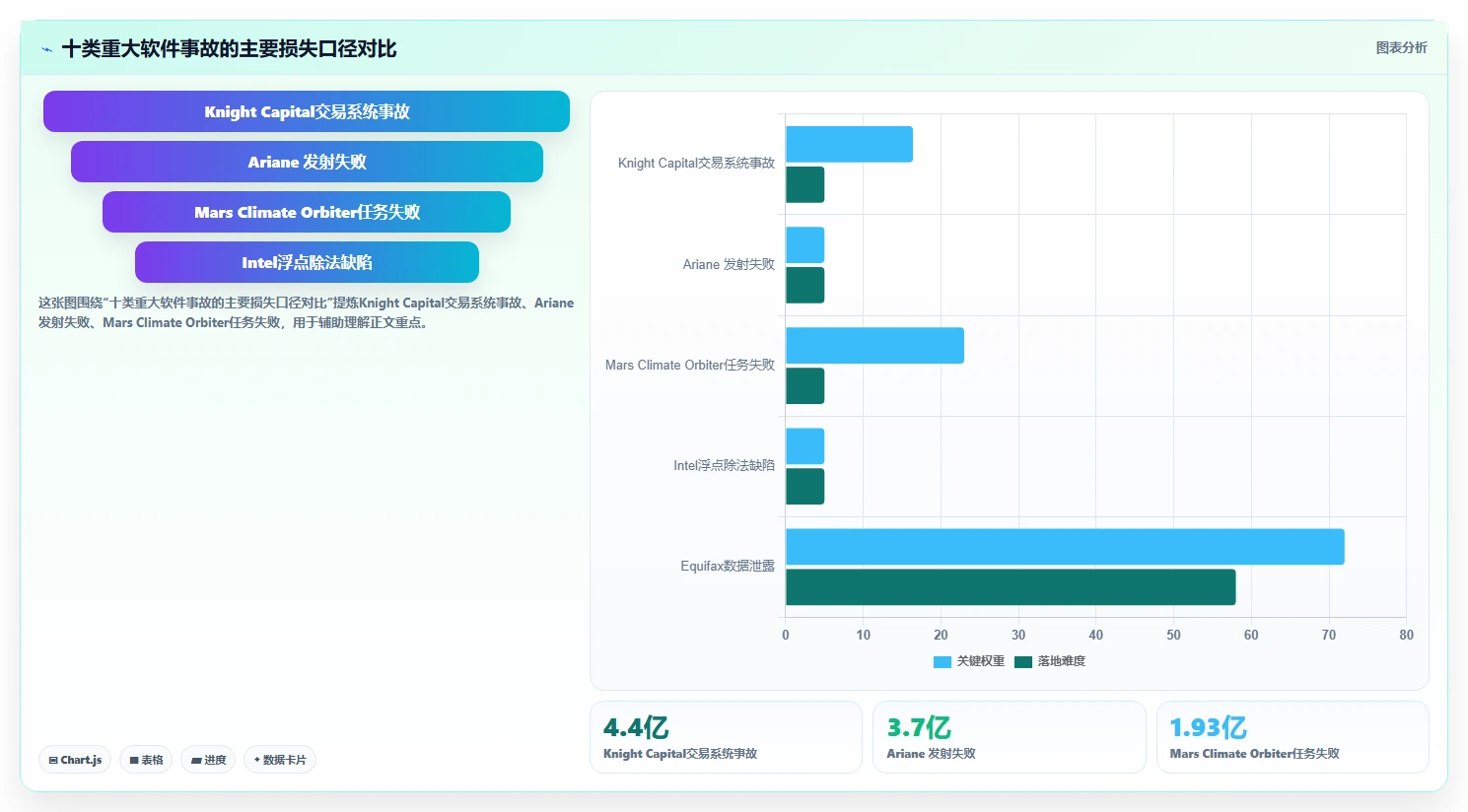This screenshot has height=812, width=1468.
Task: Select the 表格 tag
Action: pos(146,760)
